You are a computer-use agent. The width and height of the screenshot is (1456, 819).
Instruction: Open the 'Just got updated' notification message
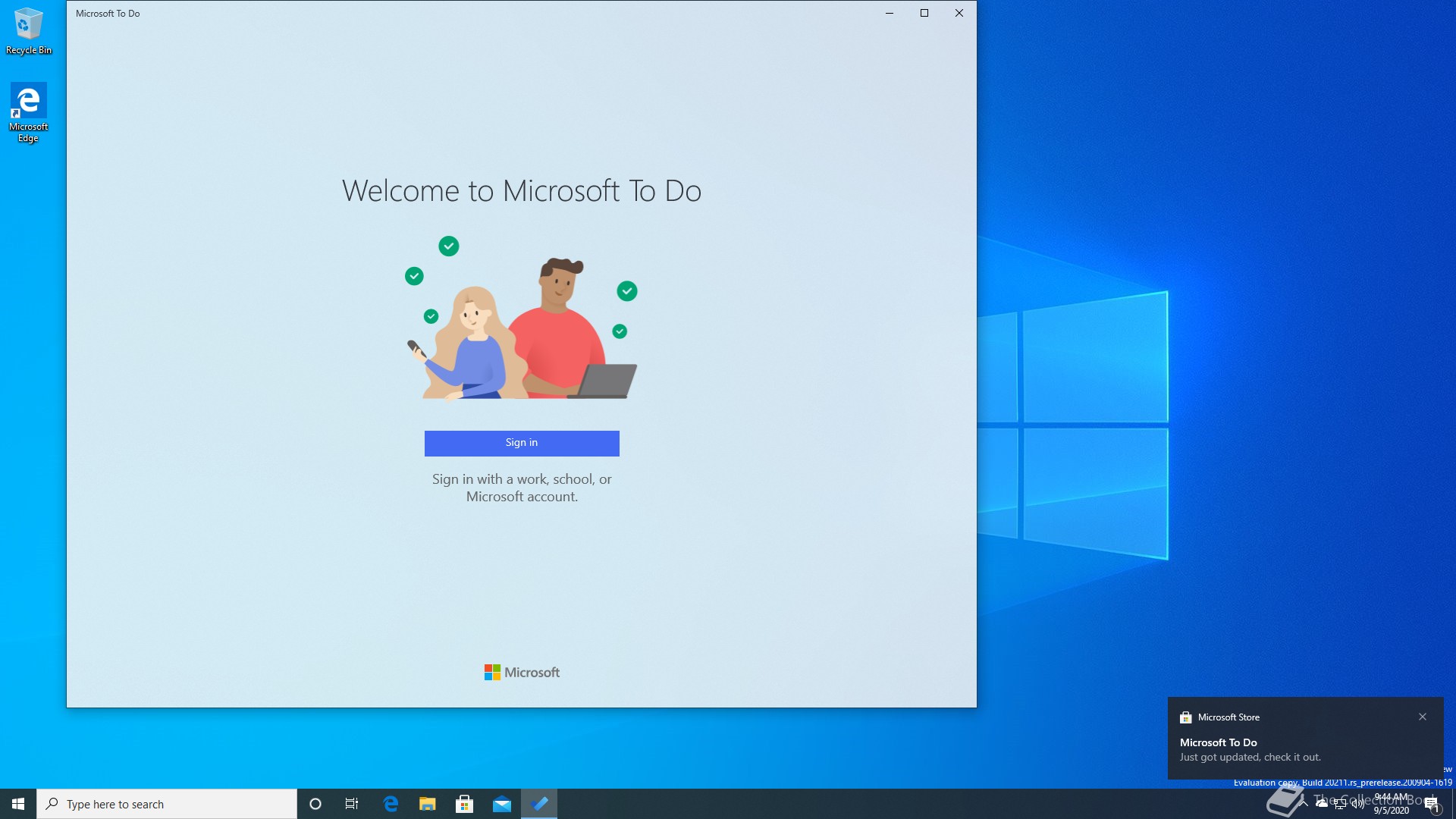coord(1250,757)
